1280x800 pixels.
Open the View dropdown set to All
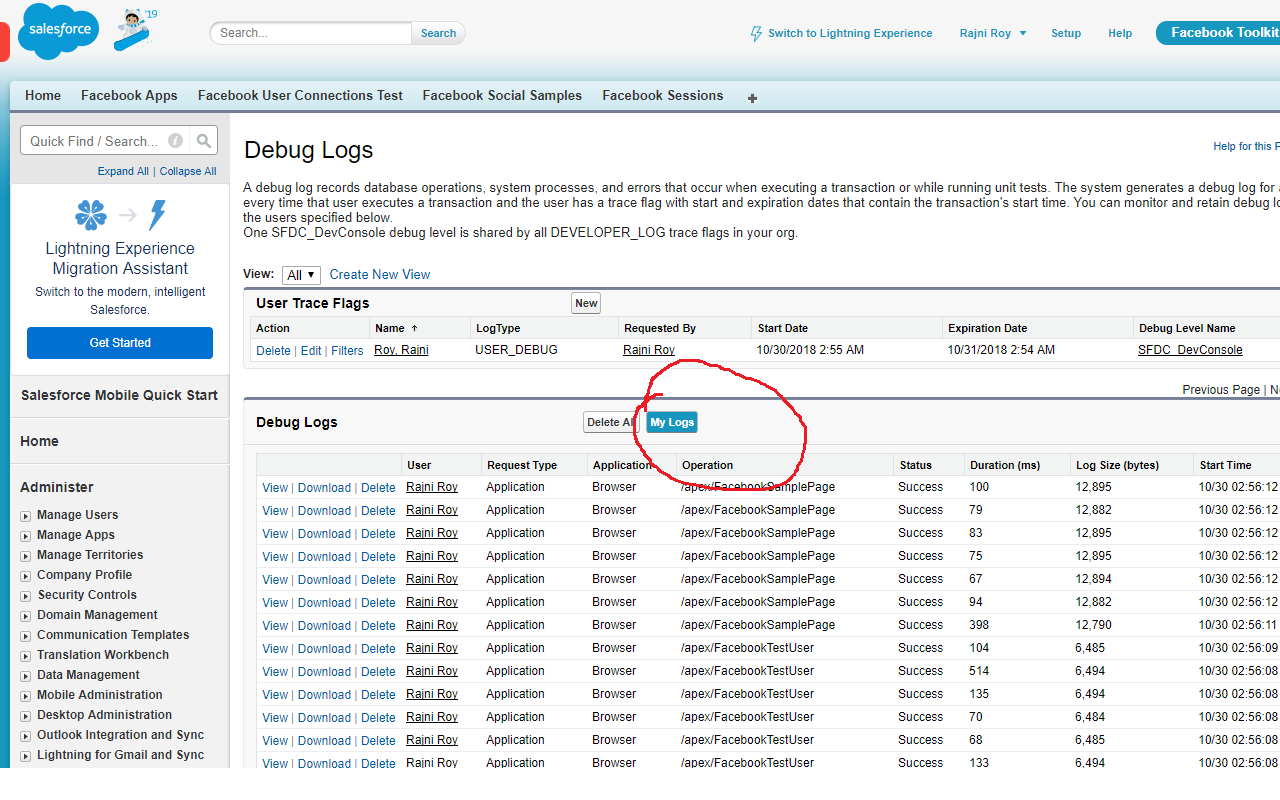(300, 274)
